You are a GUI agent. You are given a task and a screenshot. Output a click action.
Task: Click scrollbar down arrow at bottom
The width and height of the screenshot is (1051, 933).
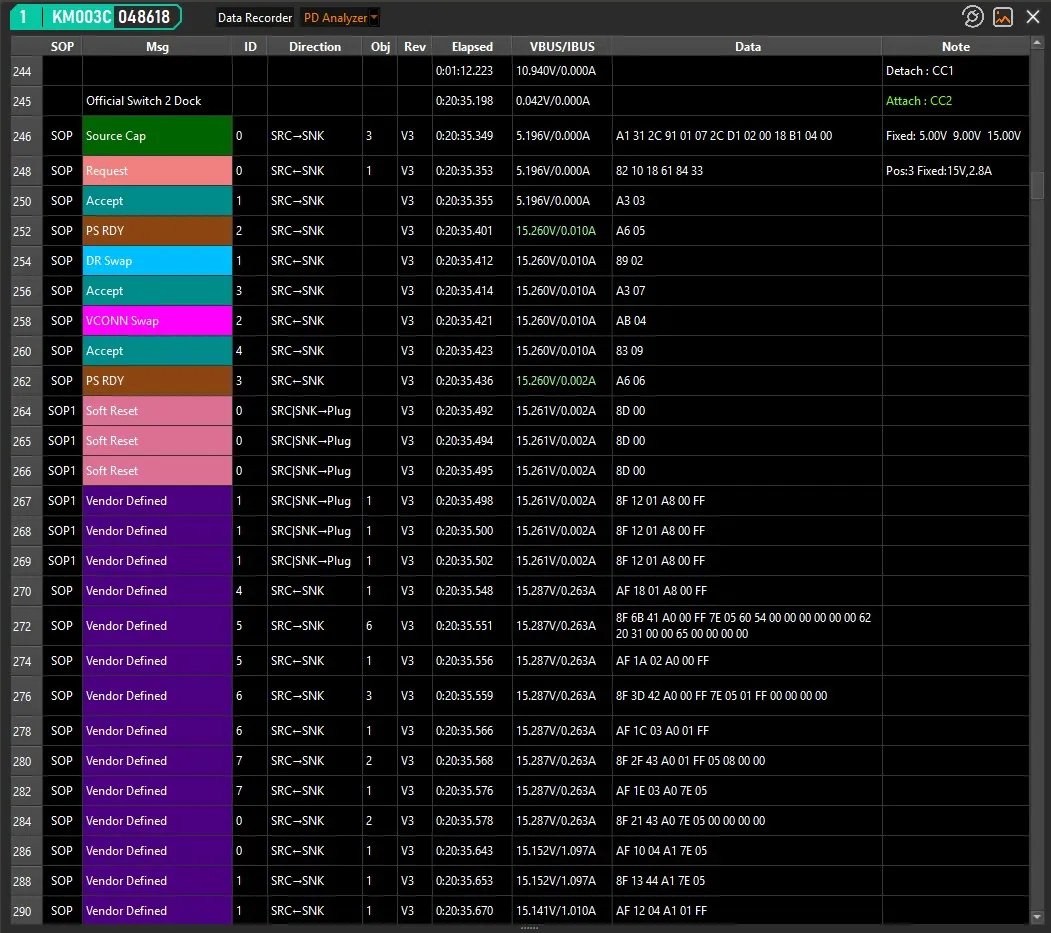[1037, 916]
